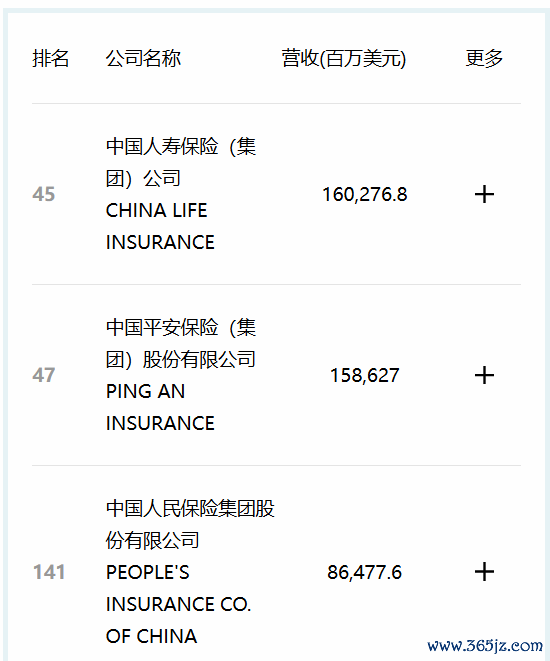Image resolution: width=550 pixels, height=661 pixels.
Task: Click PEOPLE'S INSURANCE CO. OF CHINA text
Action: coord(178,604)
